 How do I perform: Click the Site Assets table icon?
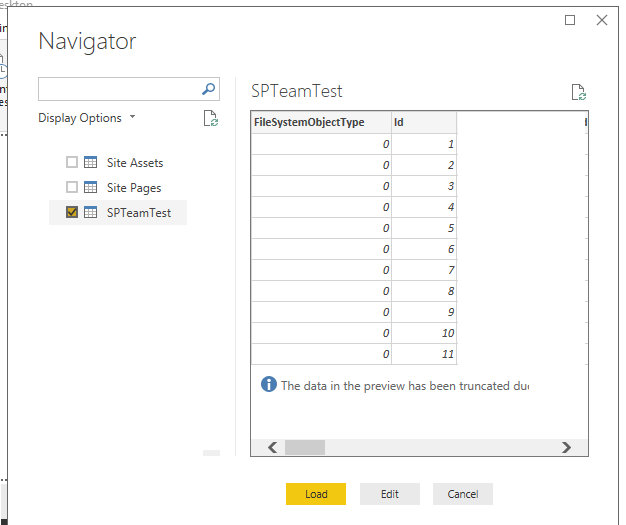pyautogui.click(x=90, y=162)
